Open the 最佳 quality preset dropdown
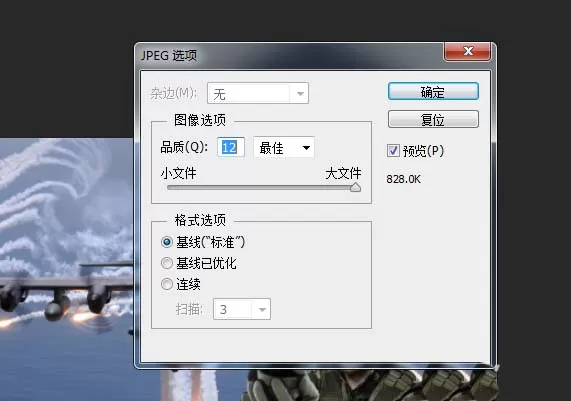 [284, 148]
